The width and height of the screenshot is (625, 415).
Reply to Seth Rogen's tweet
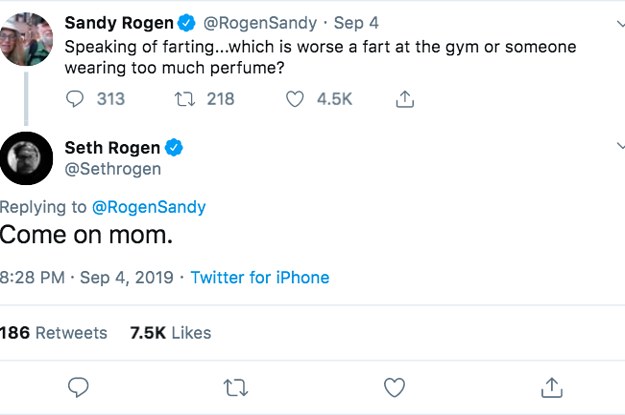(x=78, y=386)
